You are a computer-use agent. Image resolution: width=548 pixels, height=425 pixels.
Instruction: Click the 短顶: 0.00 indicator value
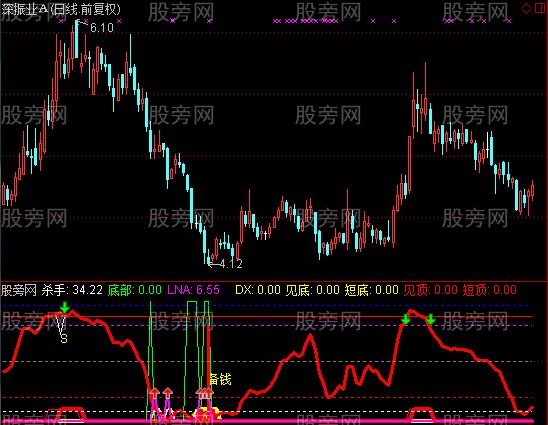click(x=490, y=290)
